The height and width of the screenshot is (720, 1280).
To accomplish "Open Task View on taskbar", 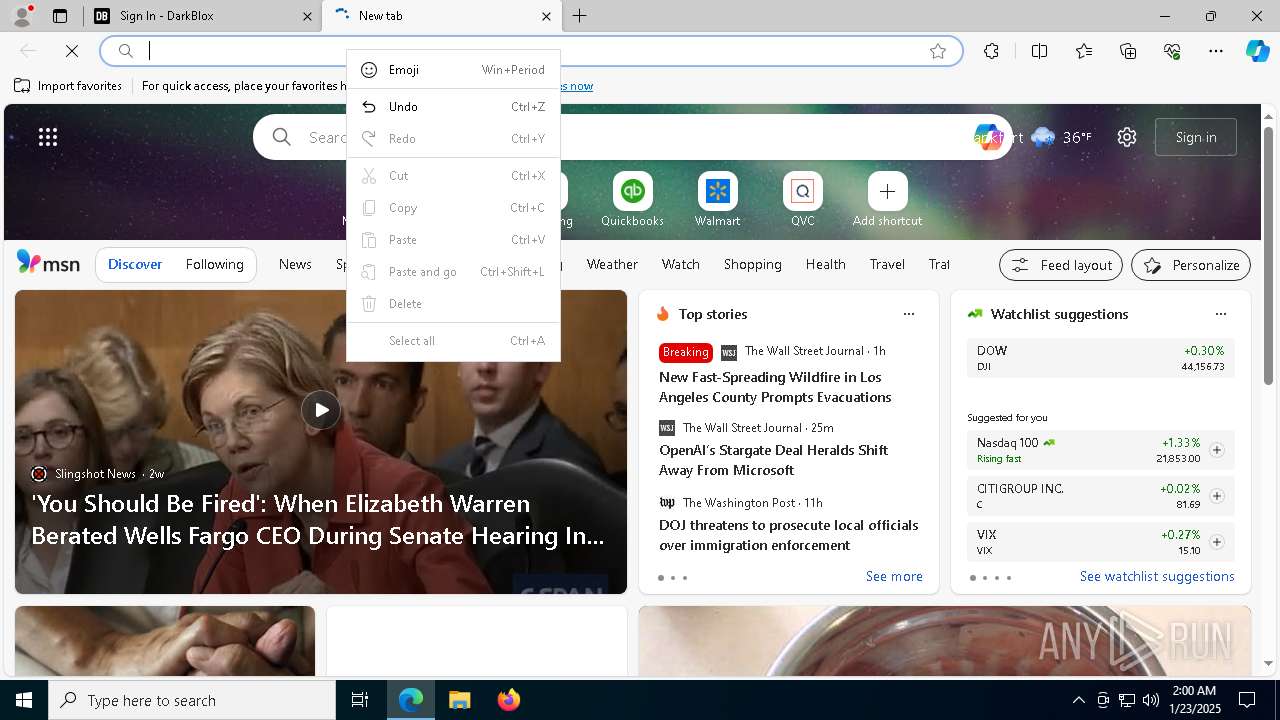I will (x=360, y=700).
